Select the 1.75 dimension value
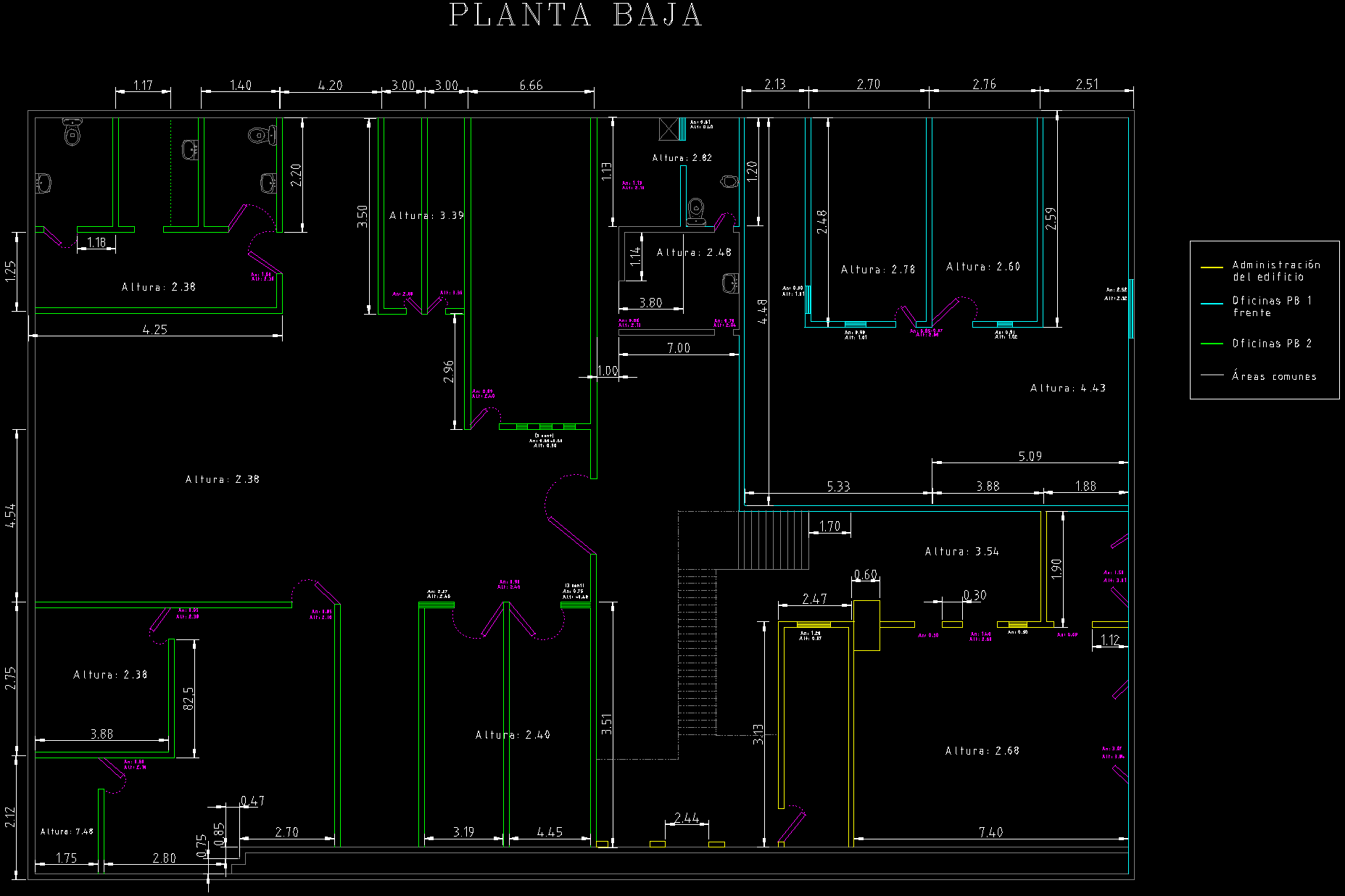Image resolution: width=1345 pixels, height=896 pixels. [66, 858]
